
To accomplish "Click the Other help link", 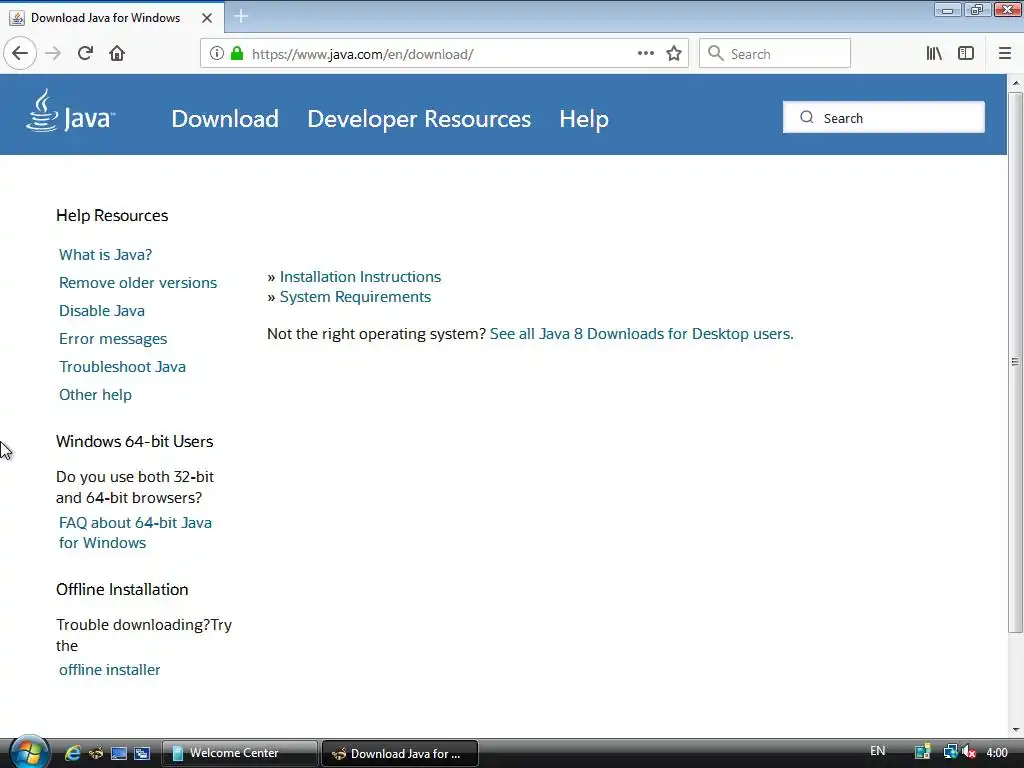I will pyautogui.click(x=95, y=395).
